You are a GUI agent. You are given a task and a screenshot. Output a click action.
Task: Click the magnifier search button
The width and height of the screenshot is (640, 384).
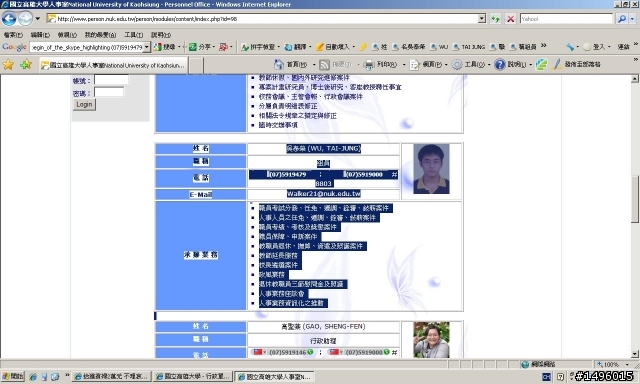point(622,19)
